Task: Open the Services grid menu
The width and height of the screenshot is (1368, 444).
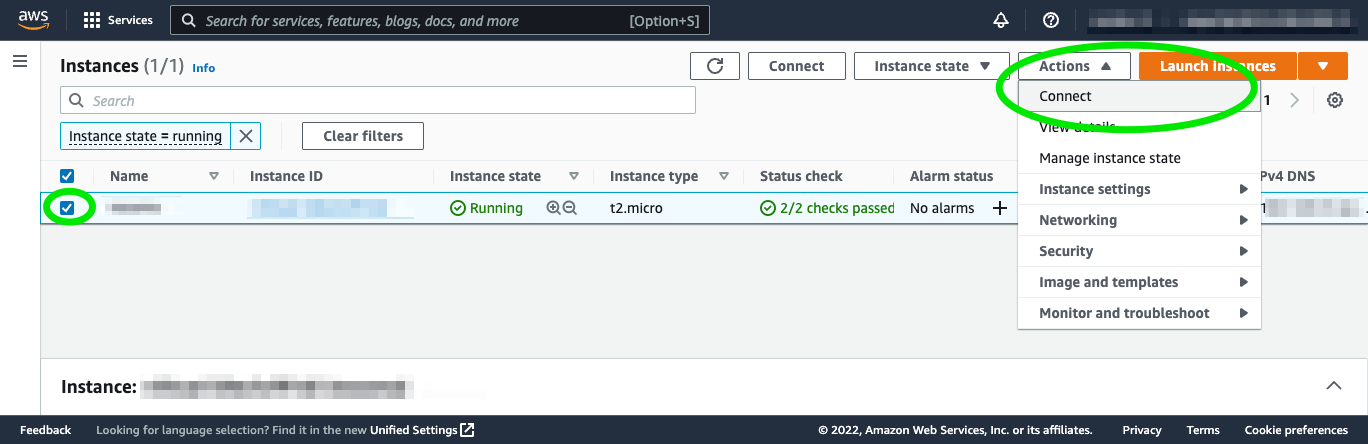Action: [x=118, y=20]
